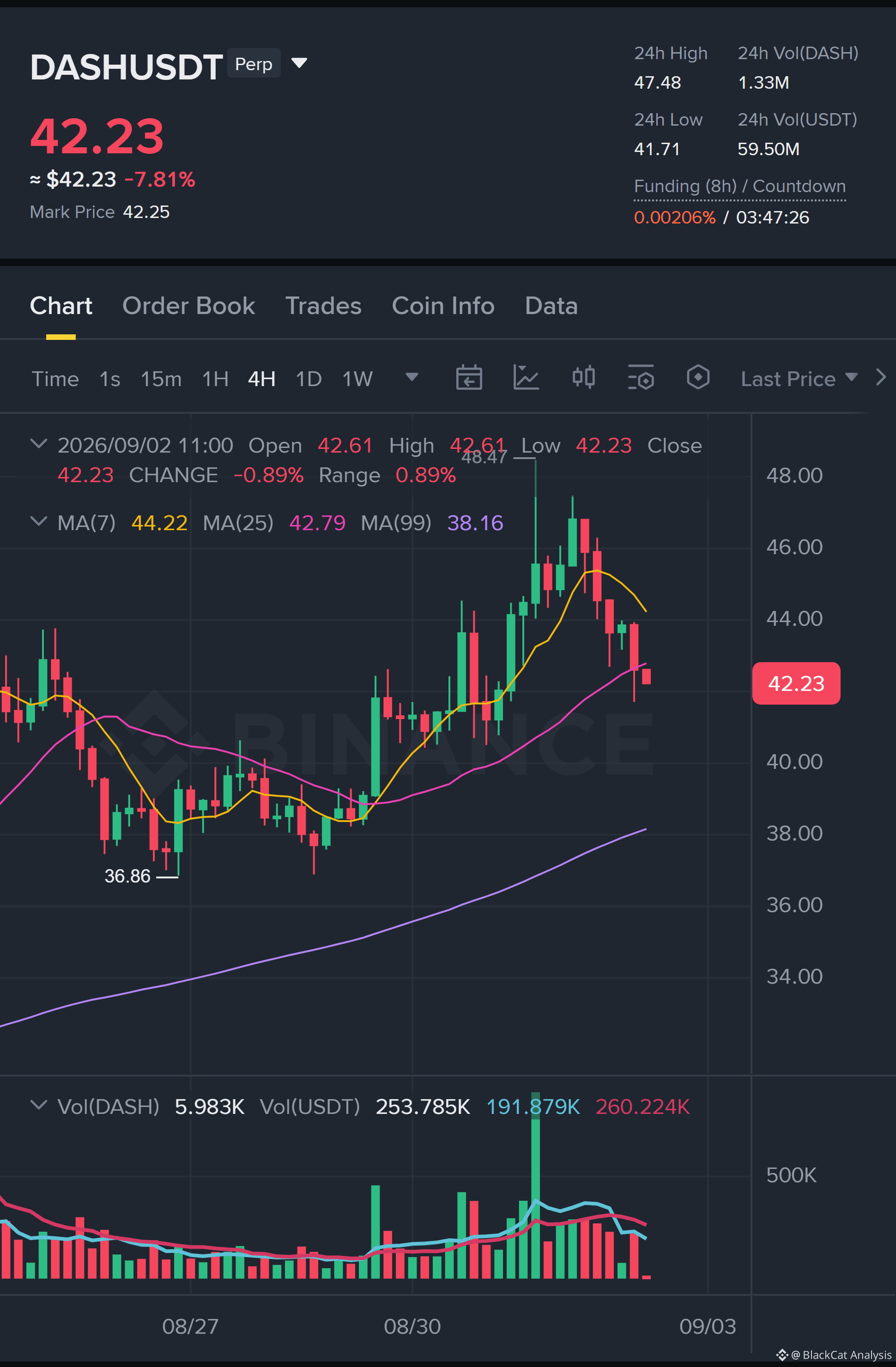This screenshot has width=896, height=1367.
Task: Open the chart indicators line icon
Action: pos(526,378)
